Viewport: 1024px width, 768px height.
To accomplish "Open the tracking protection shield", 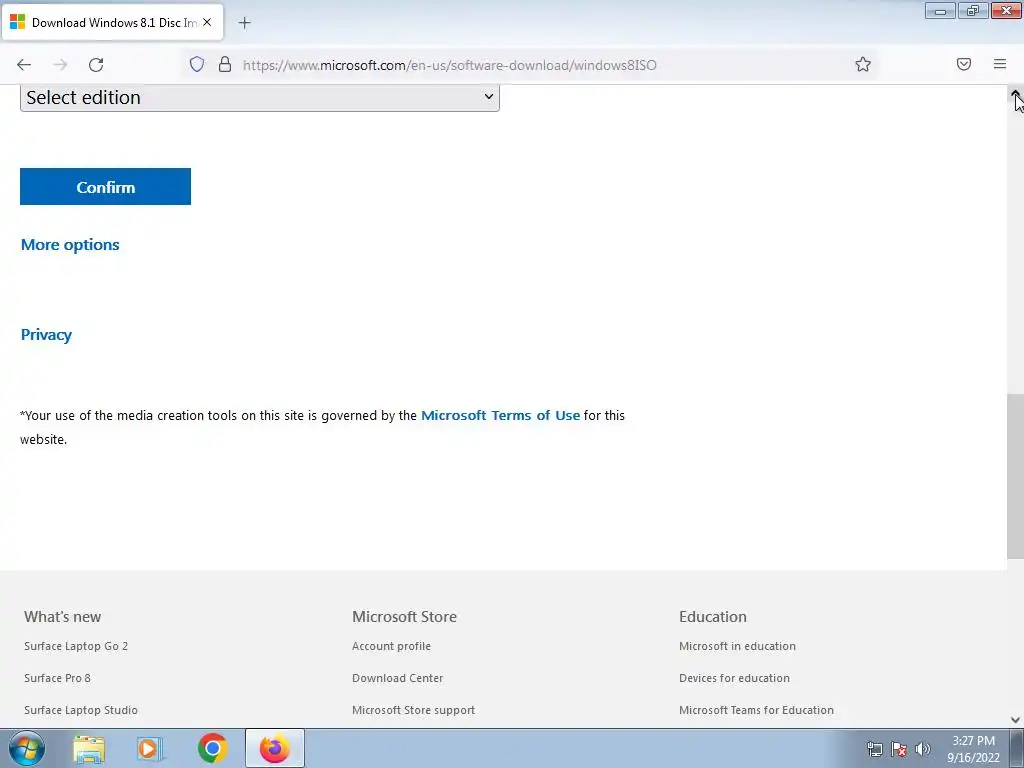I will coord(197,64).
